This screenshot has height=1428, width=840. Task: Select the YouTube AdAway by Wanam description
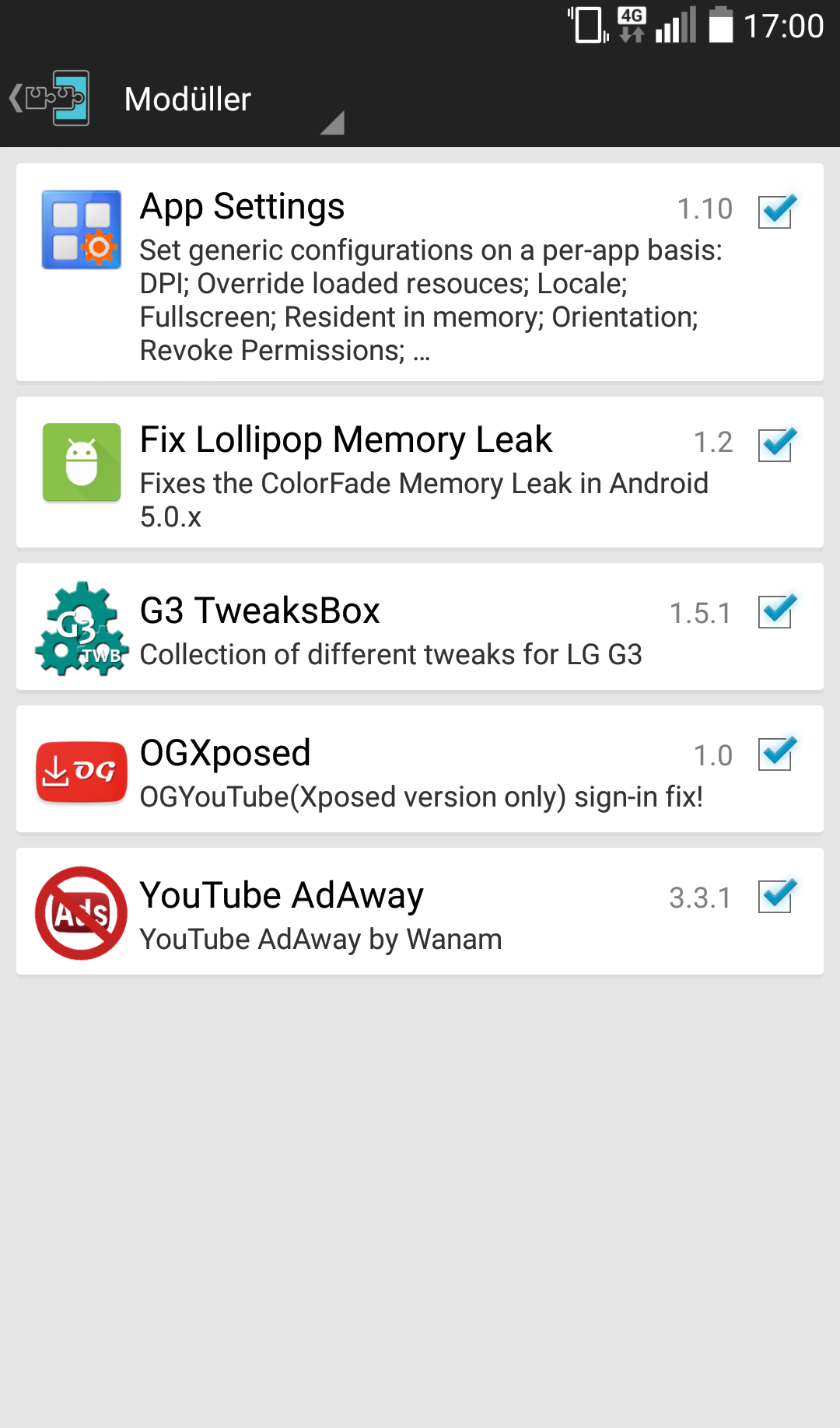tap(320, 940)
